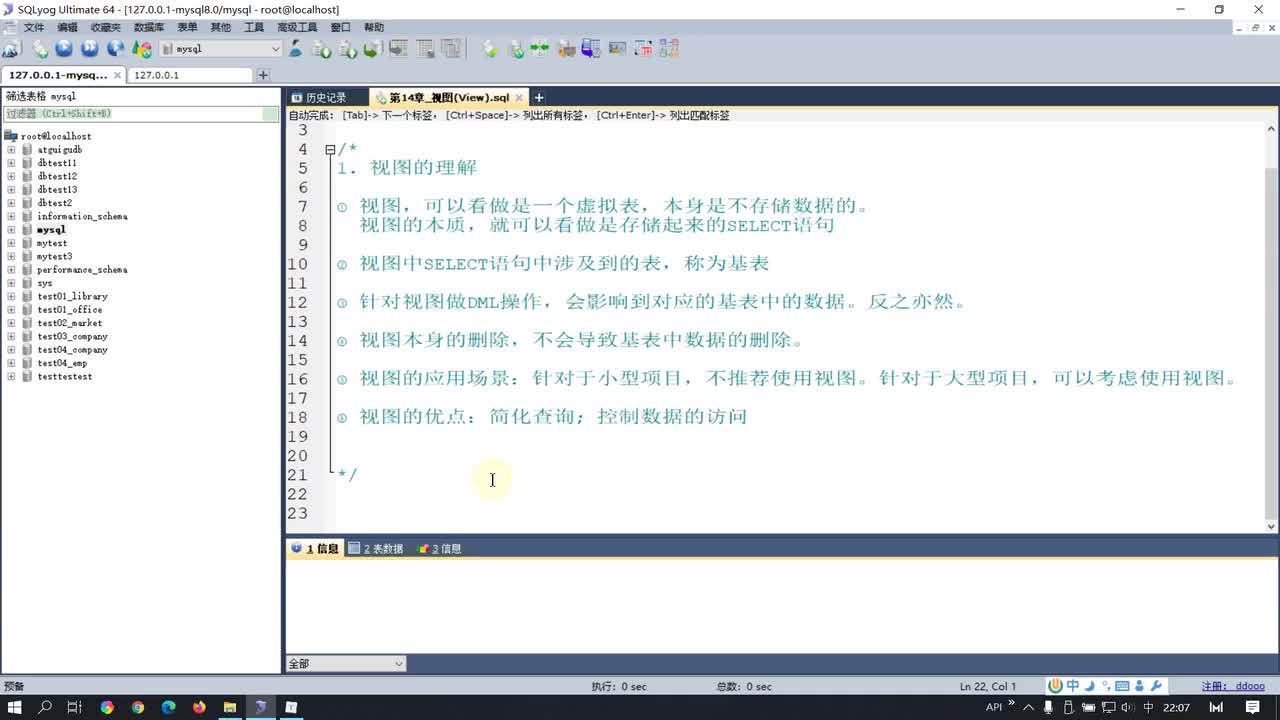Select the 第14章_视图(View).sql tab
The height and width of the screenshot is (720, 1280).
coord(448,98)
